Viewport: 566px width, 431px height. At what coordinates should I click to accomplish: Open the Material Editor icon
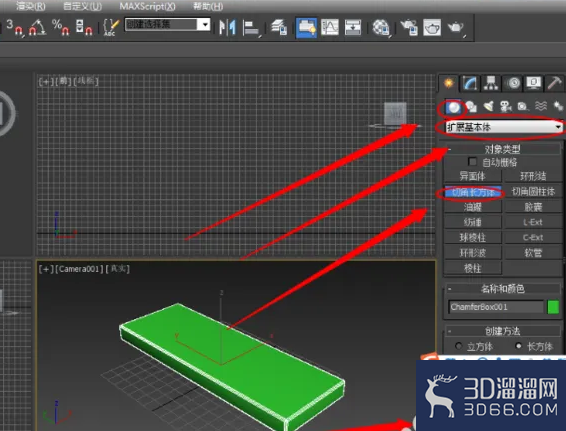point(381,27)
